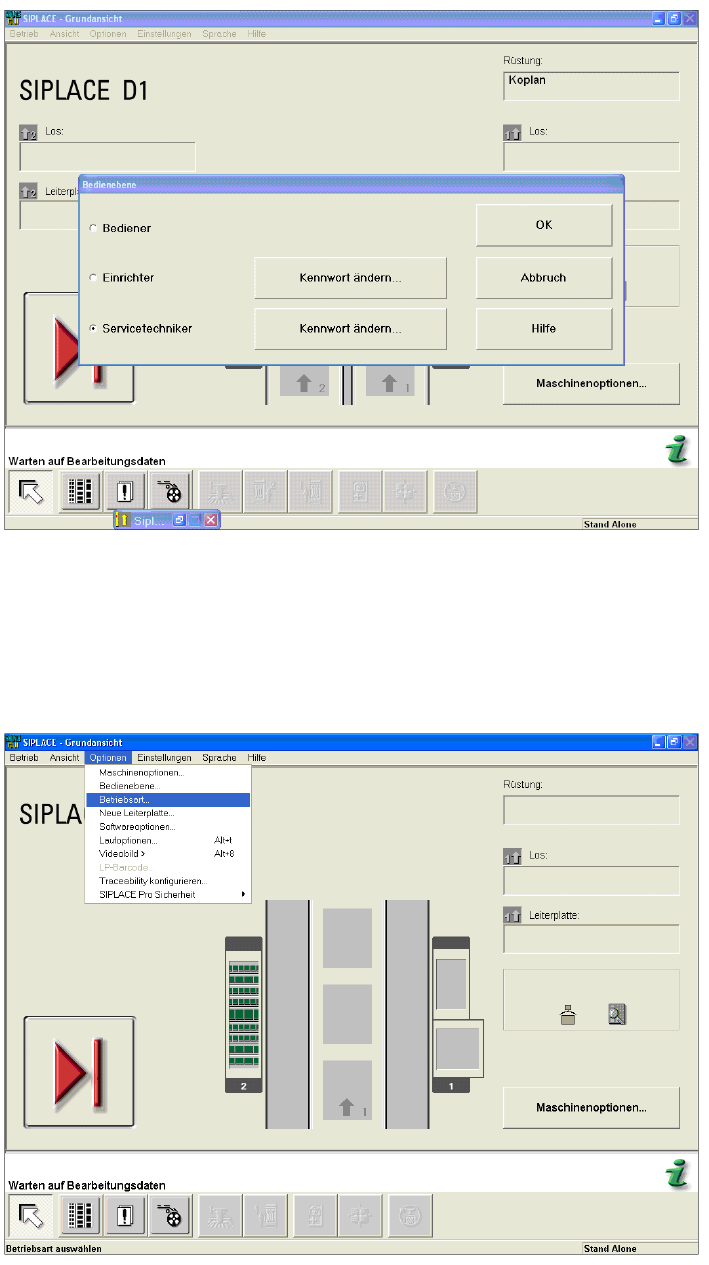The image size is (709, 1265).
Task: Choose the Servicetechniker radio option
Action: coord(94,328)
